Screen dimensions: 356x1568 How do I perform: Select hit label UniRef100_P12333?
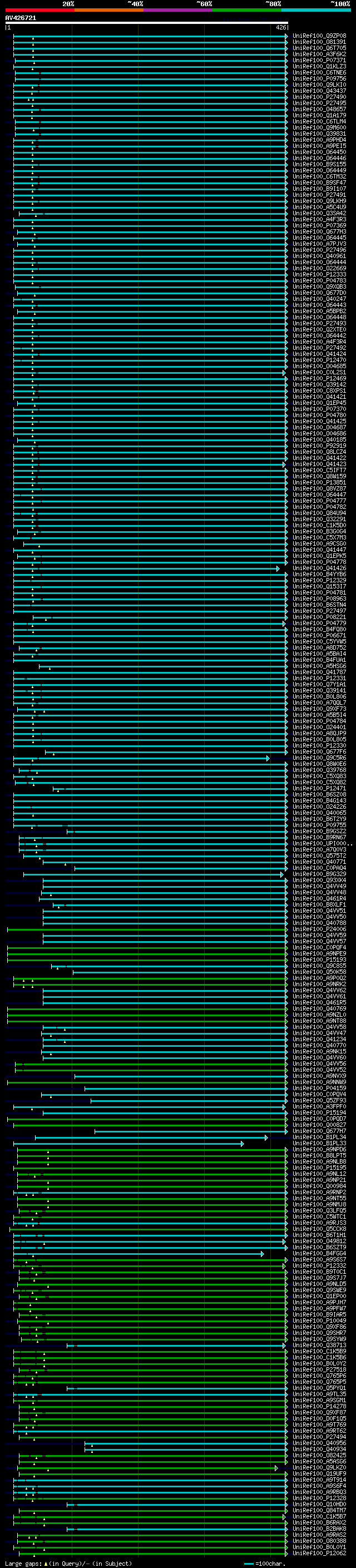[319, 275]
